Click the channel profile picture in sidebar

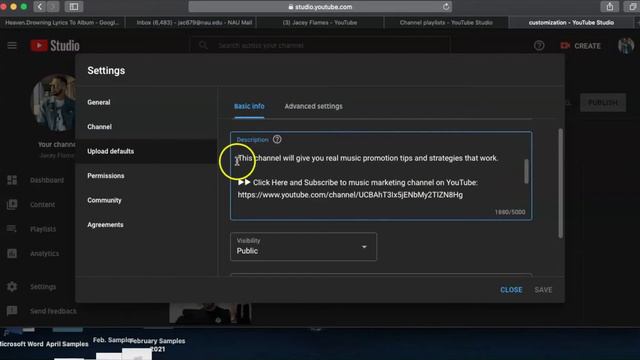click(53, 102)
